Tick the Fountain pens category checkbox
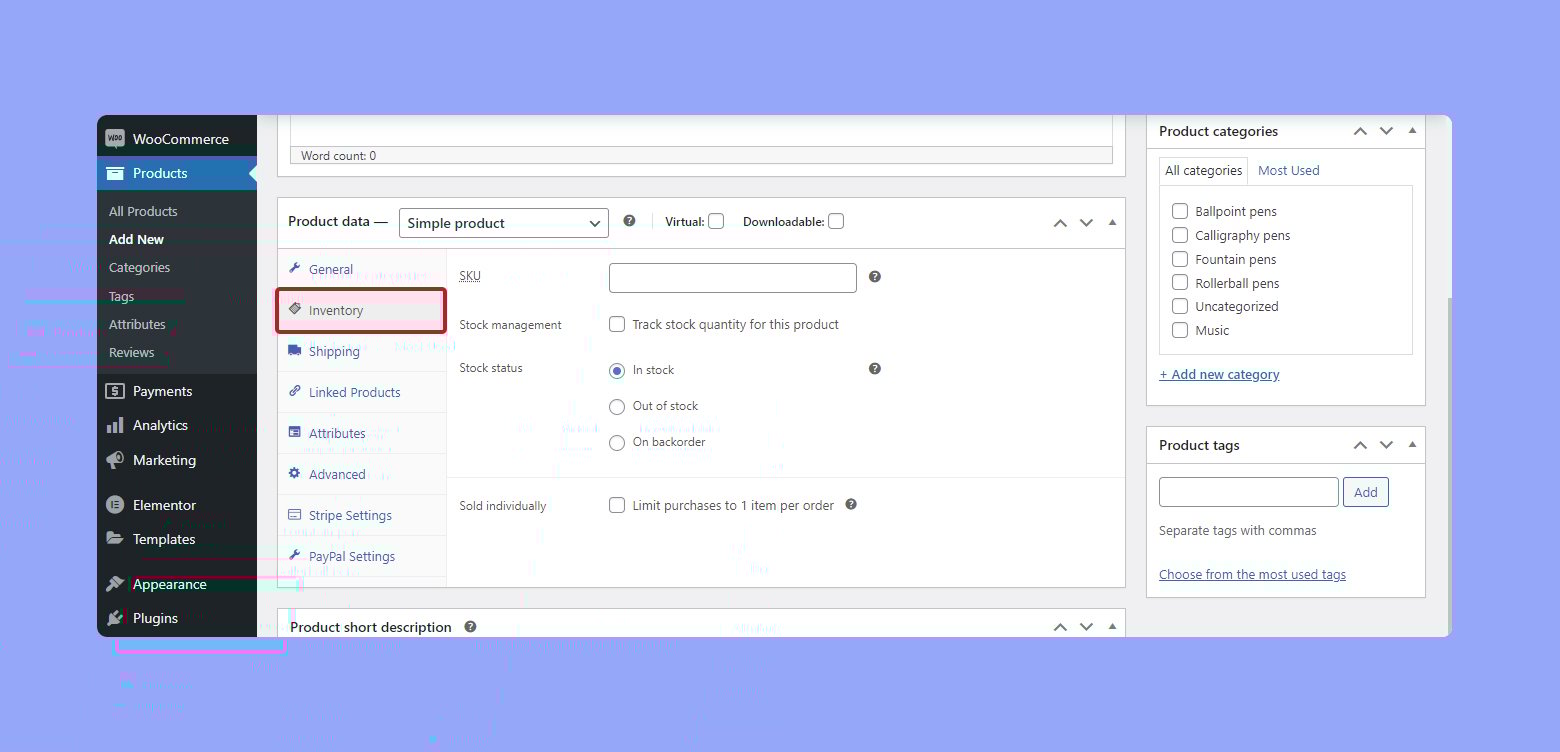The width and height of the screenshot is (1560, 752). pos(1180,259)
